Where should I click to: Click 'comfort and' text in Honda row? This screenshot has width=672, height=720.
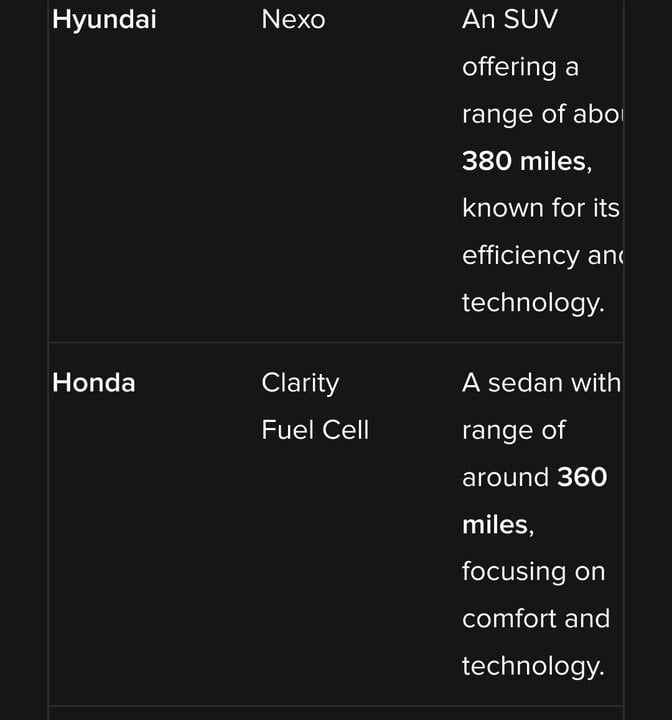[536, 619]
